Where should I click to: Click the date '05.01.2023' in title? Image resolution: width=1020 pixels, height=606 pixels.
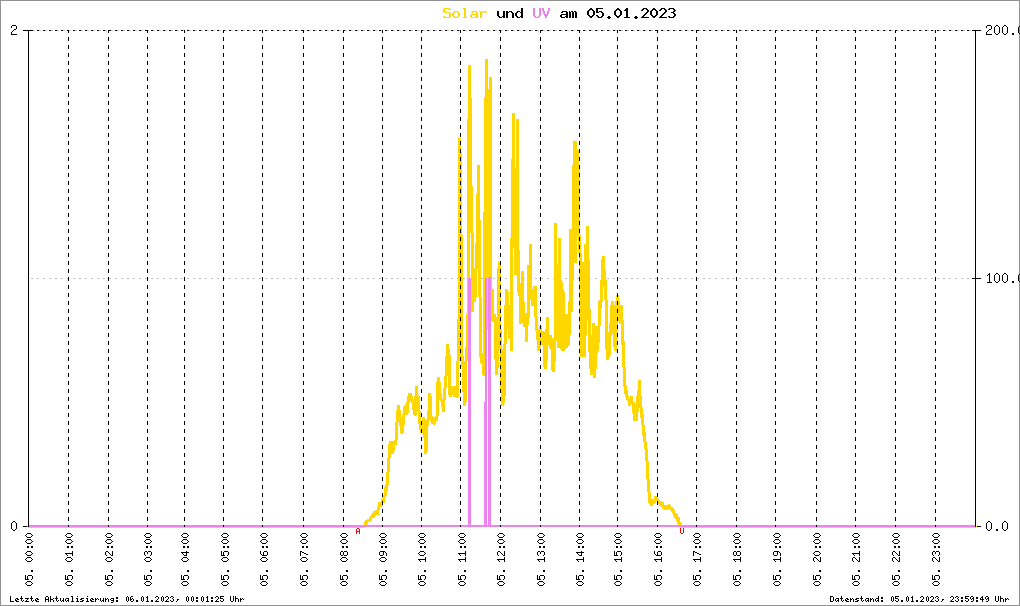point(631,13)
